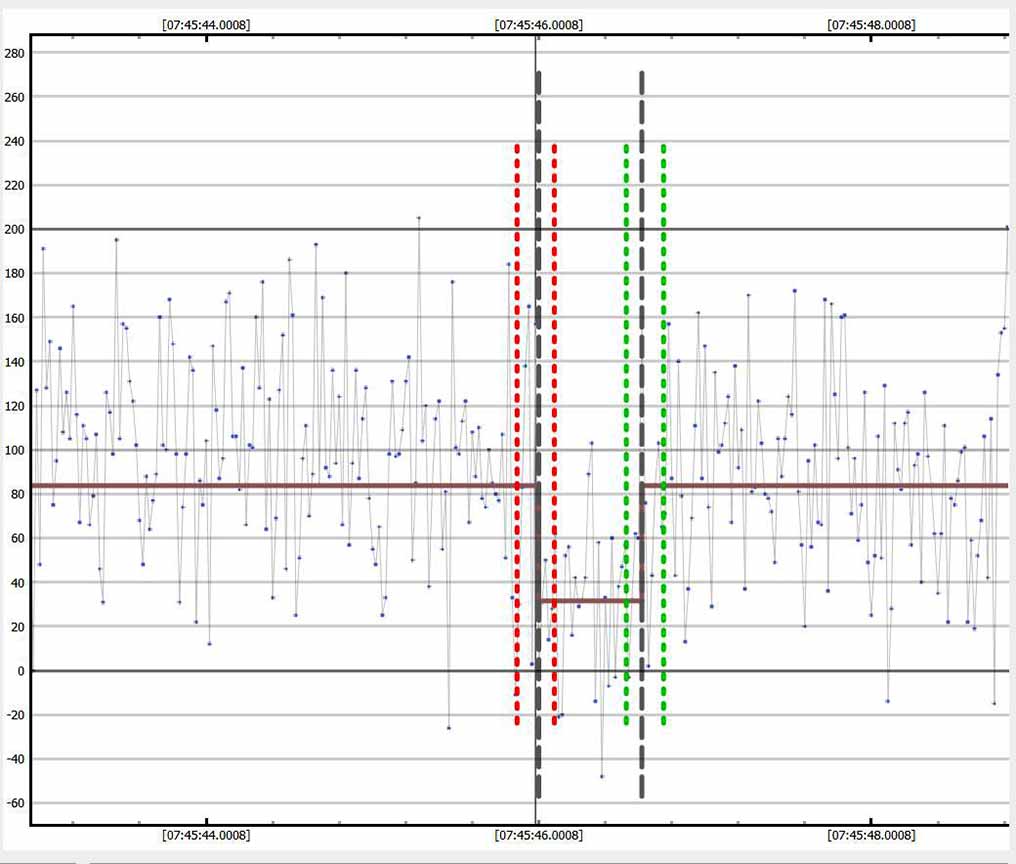Image resolution: width=1016 pixels, height=864 pixels.
Task: Select the lowest data point near -48
Action: (602, 776)
